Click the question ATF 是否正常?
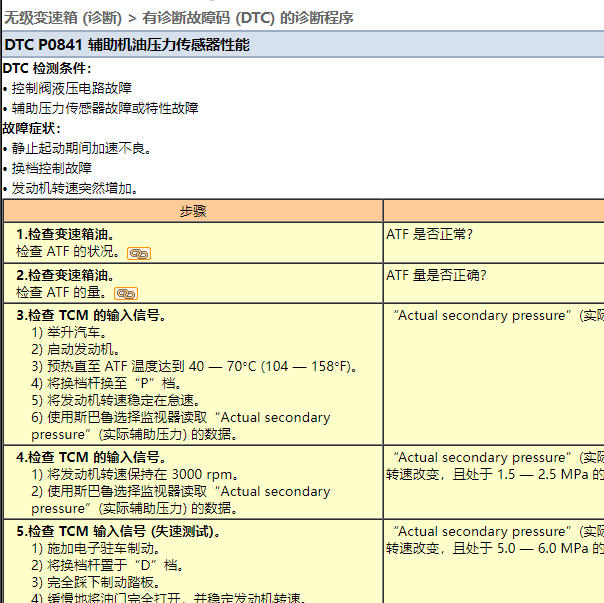The height and width of the screenshot is (603, 604). tap(429, 234)
